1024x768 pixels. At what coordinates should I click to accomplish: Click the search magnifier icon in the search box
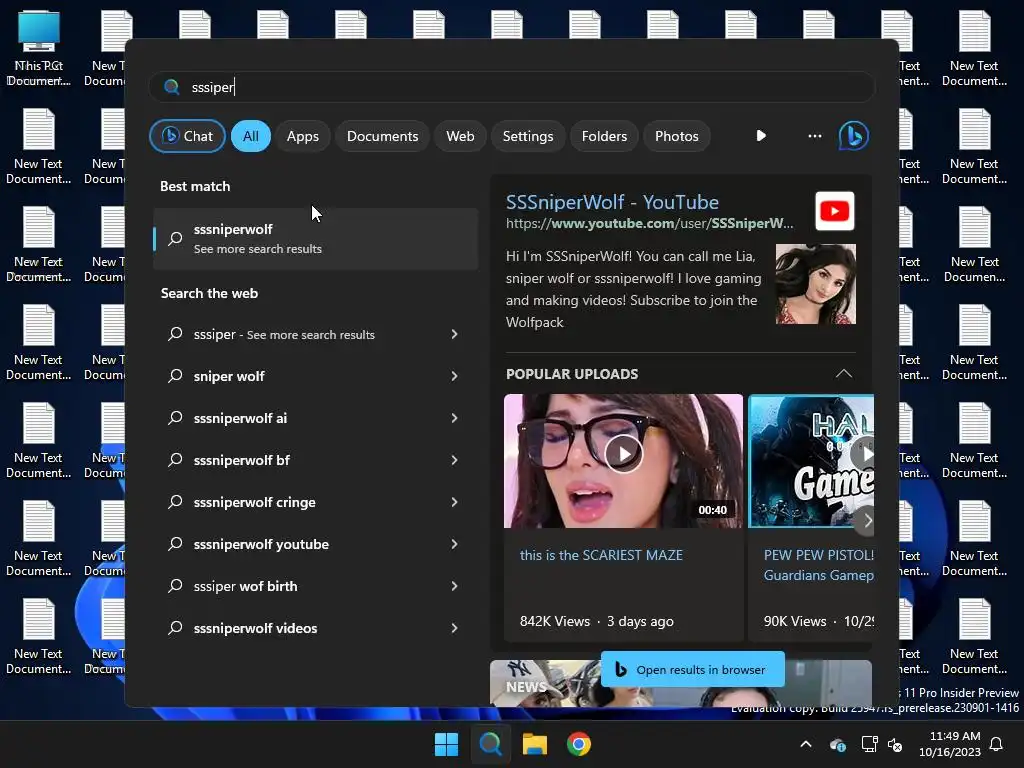(172, 87)
